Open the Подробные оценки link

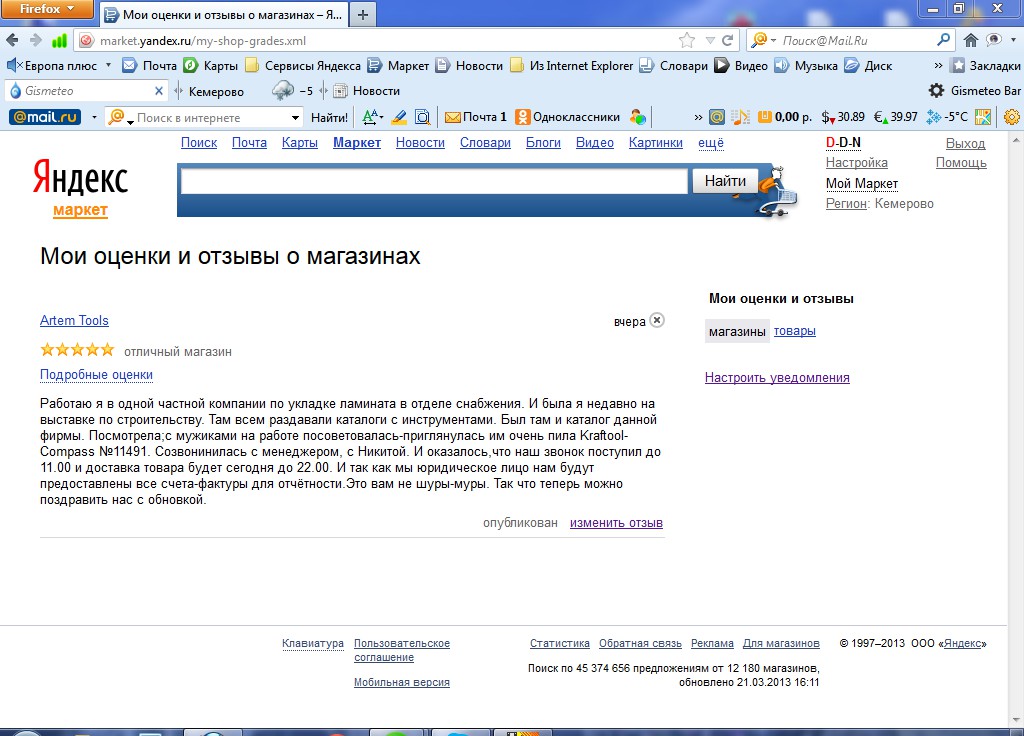tap(96, 375)
